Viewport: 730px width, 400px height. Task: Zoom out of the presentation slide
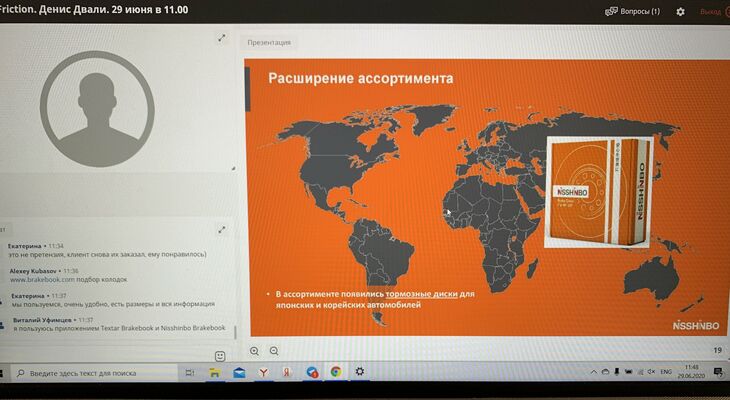point(274,351)
